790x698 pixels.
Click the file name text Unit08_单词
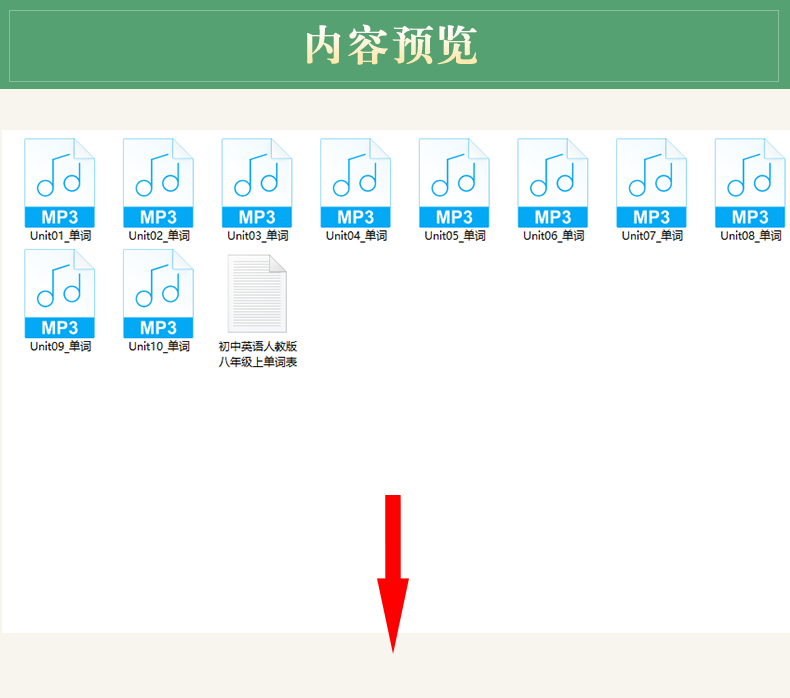[x=751, y=235]
